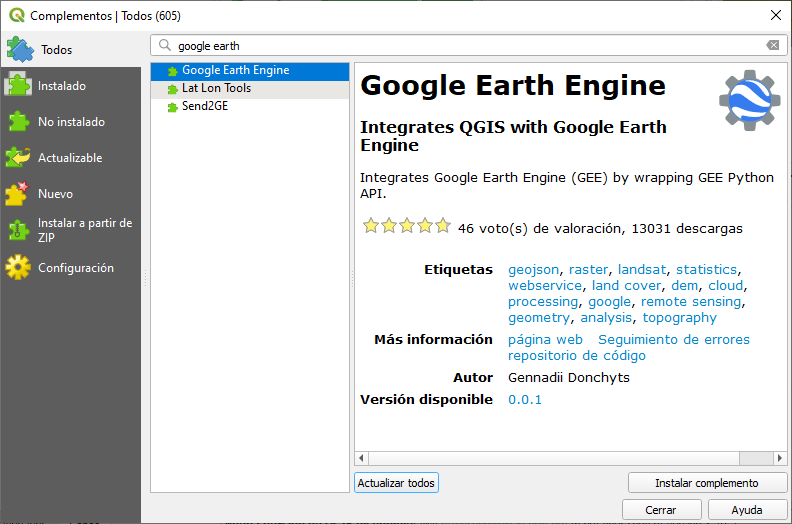792x524 pixels.
Task: Select Google Earth Engine in plugin list
Action: (250, 70)
